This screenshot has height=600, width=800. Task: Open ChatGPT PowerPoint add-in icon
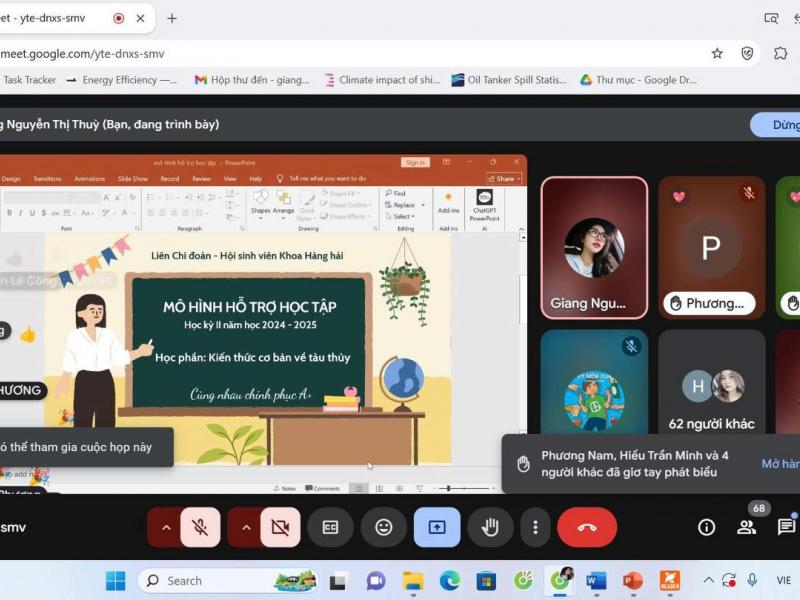click(484, 205)
